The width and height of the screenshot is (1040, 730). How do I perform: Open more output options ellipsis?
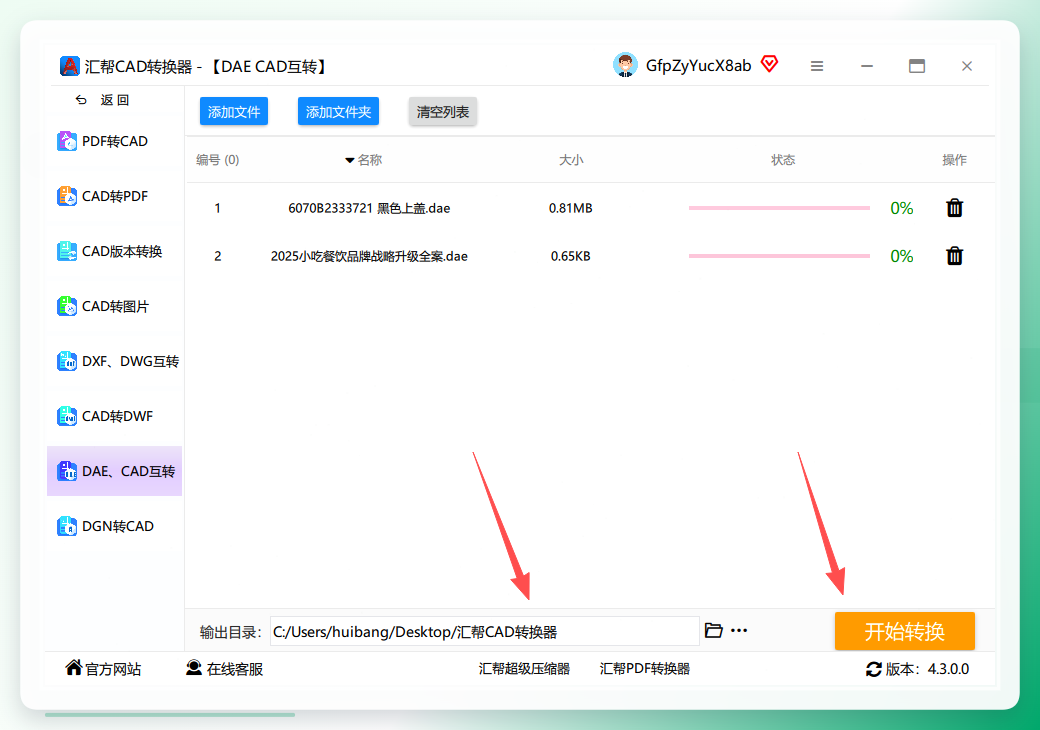(x=739, y=631)
